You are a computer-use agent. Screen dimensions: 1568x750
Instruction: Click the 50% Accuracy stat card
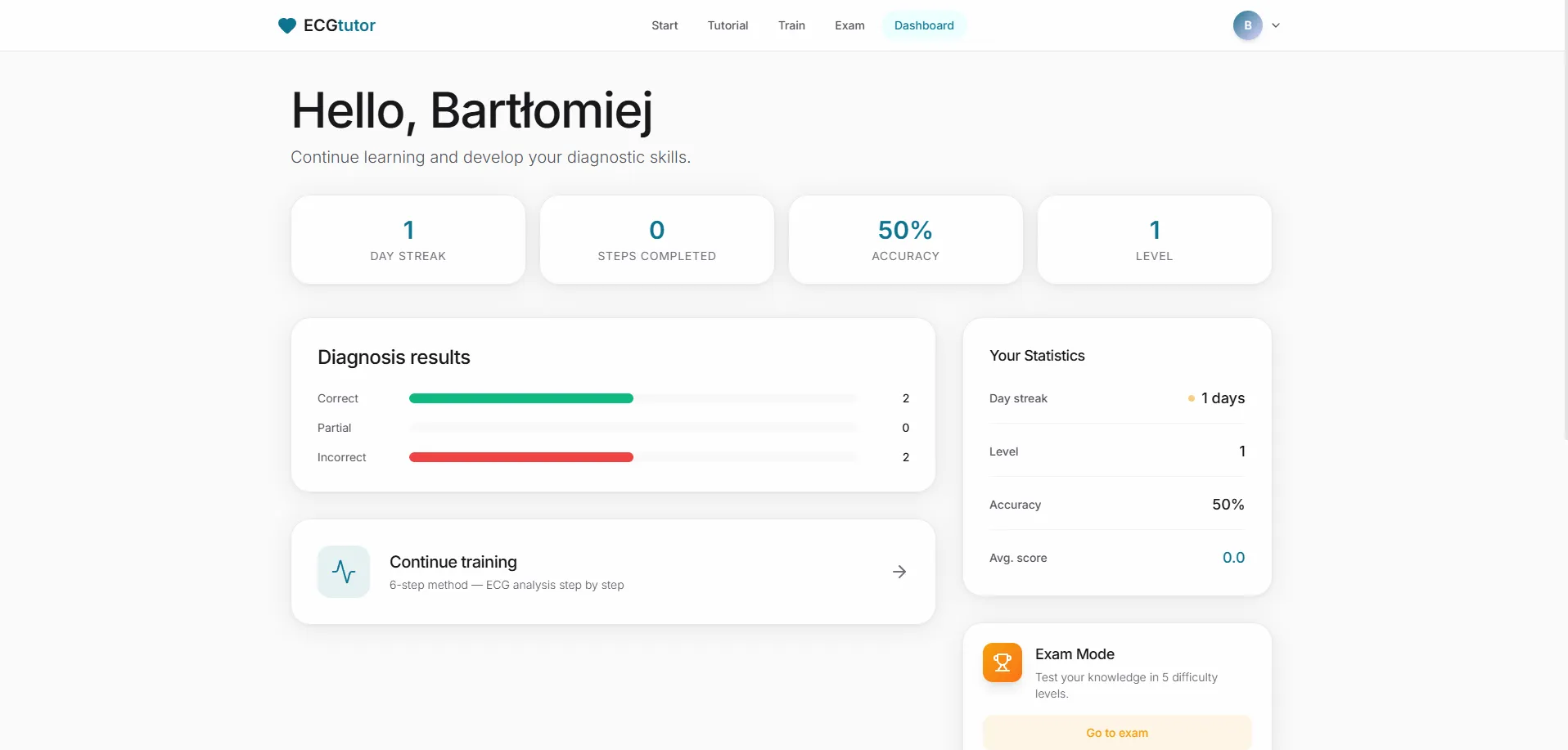click(905, 240)
